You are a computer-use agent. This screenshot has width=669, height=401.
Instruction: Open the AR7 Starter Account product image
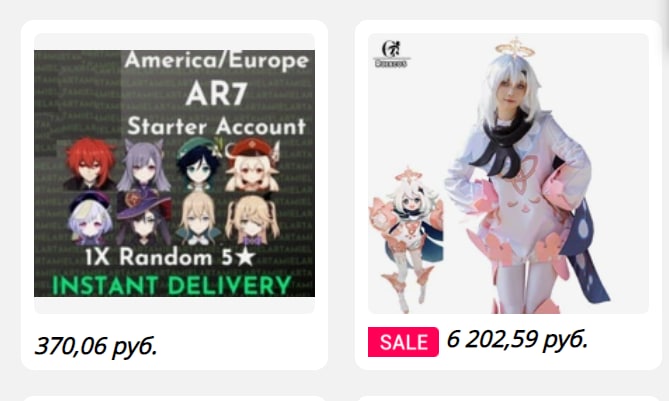coord(174,173)
